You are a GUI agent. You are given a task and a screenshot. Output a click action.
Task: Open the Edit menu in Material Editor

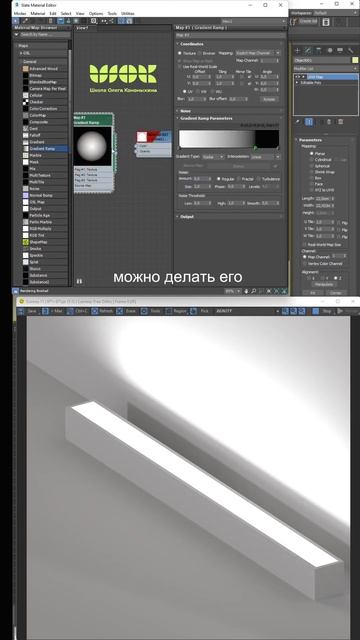[x=53, y=13]
